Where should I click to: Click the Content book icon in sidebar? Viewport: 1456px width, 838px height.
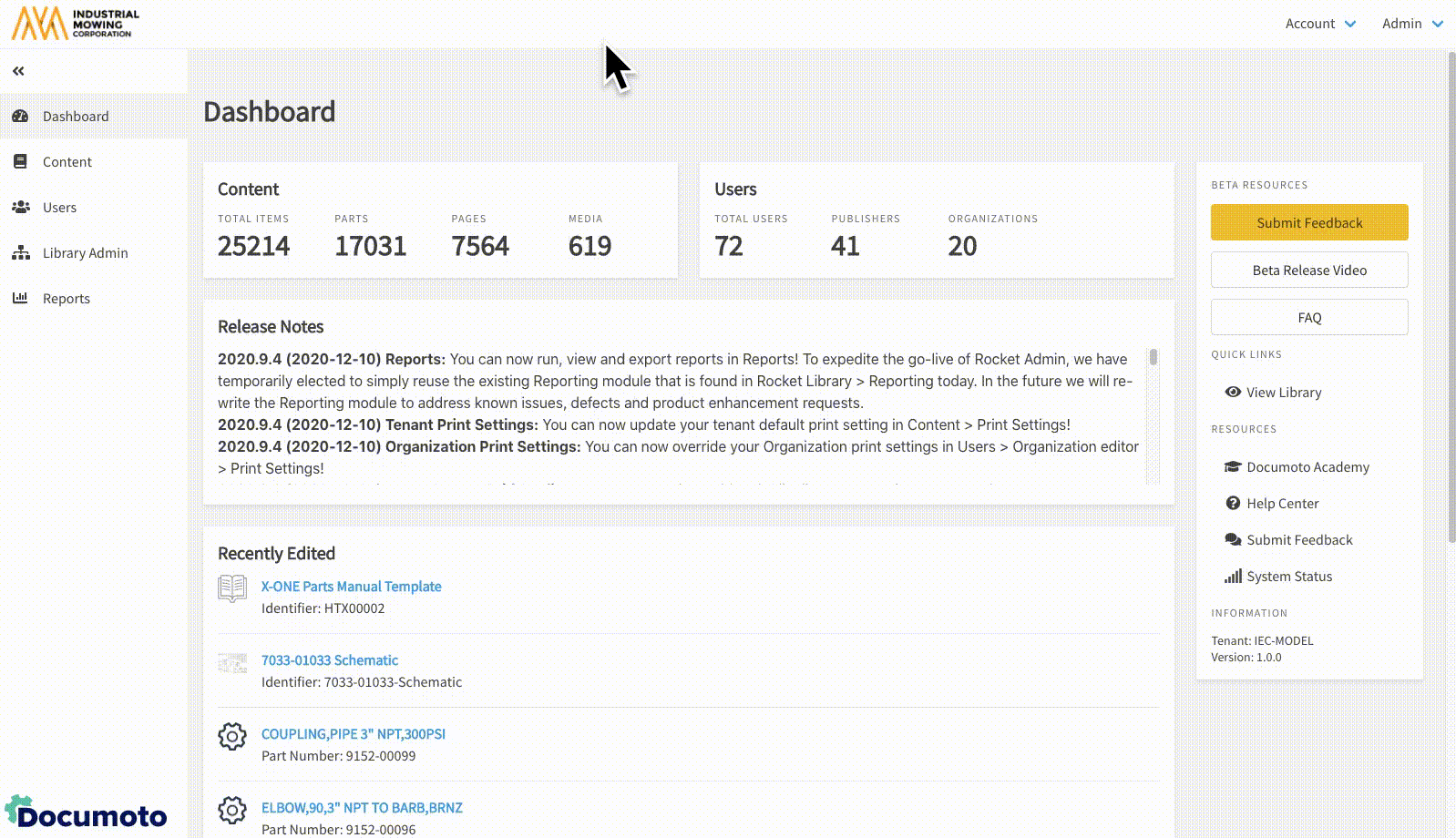20,162
